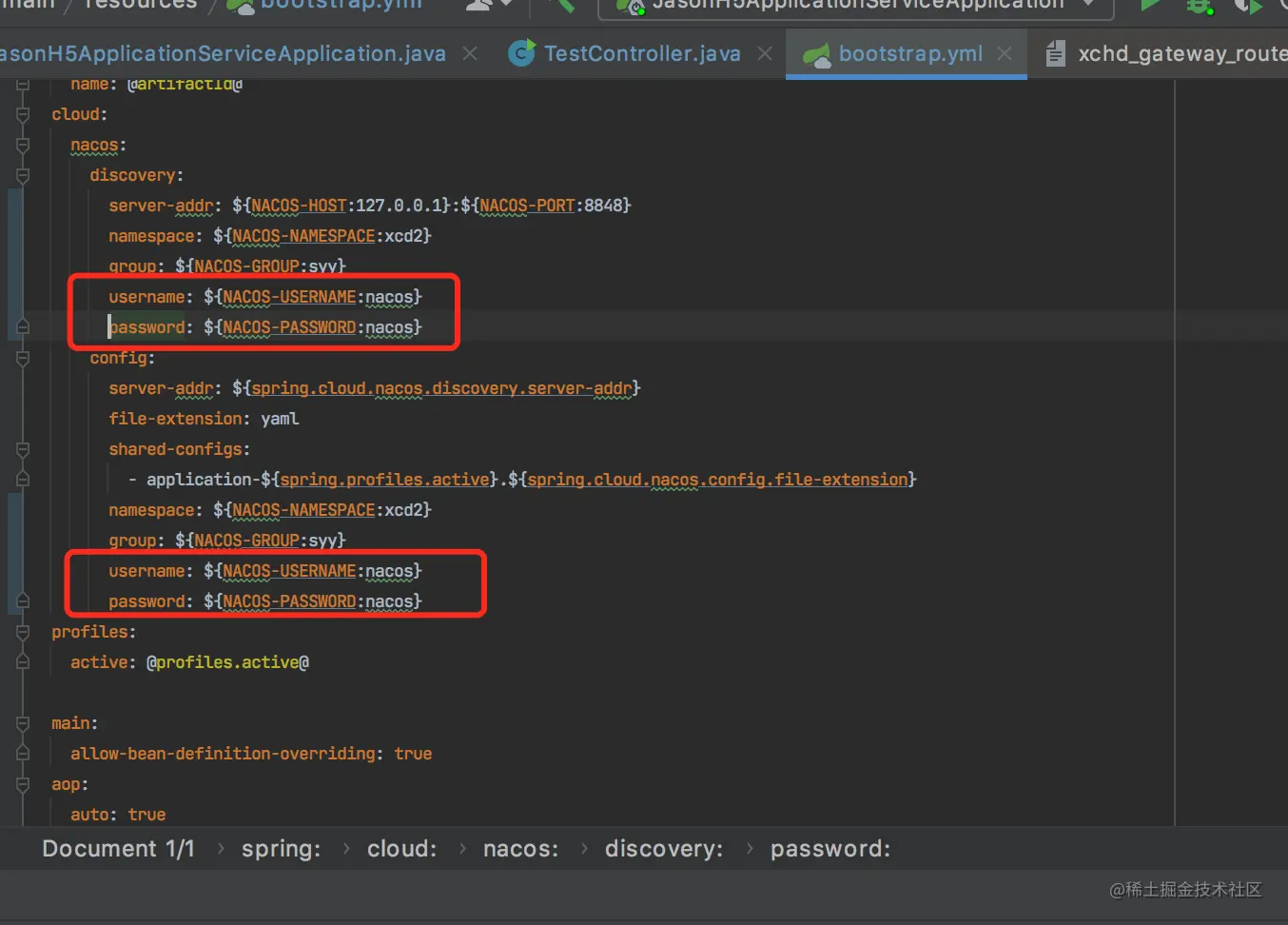Click the 'auto: true' line
The width and height of the screenshot is (1288, 925).
coord(118,815)
